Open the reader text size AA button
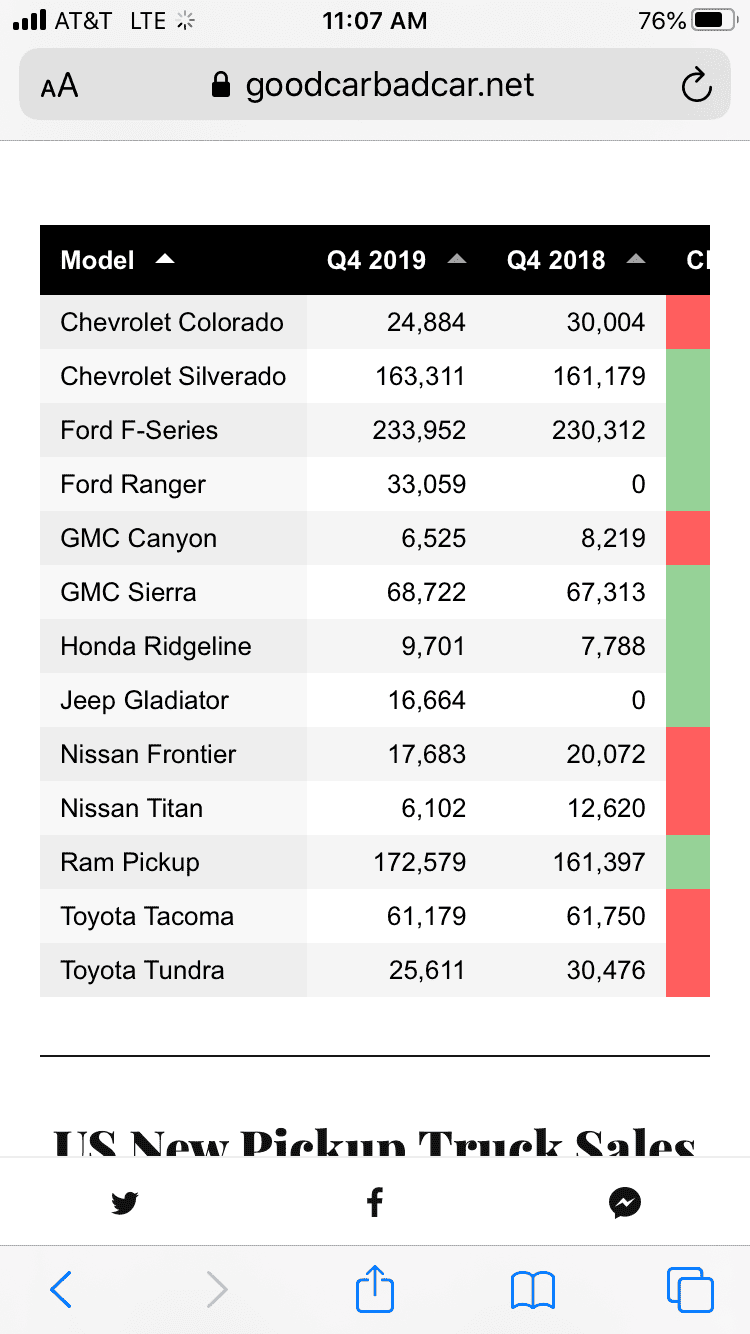This screenshot has width=750, height=1334. (x=59, y=87)
